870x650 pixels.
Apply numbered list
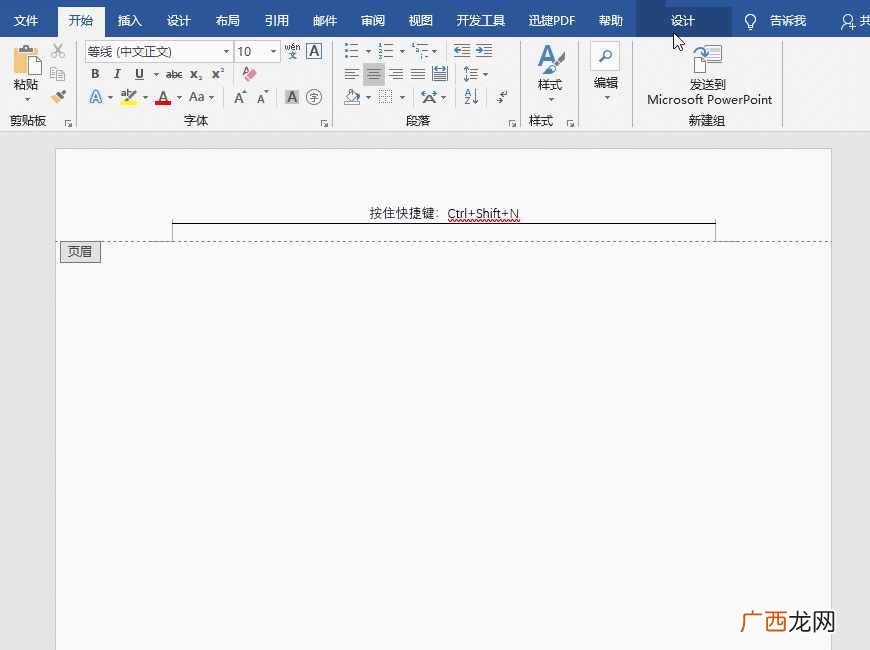pos(386,51)
